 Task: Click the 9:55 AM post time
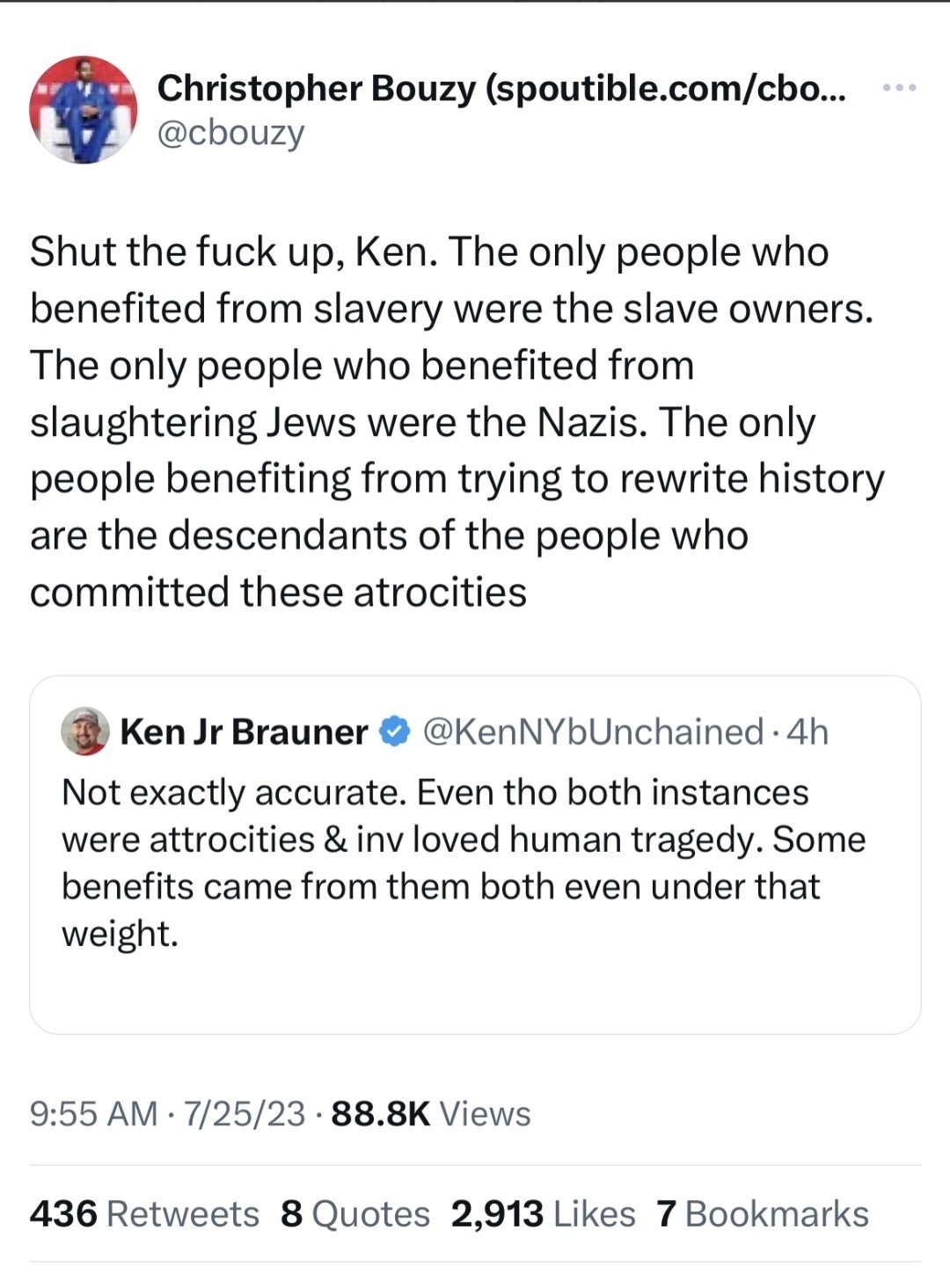point(93,1114)
